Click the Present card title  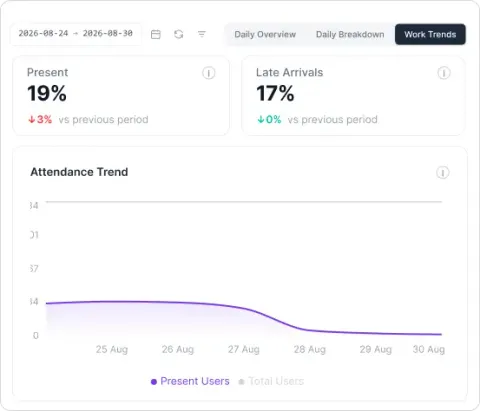48,72
